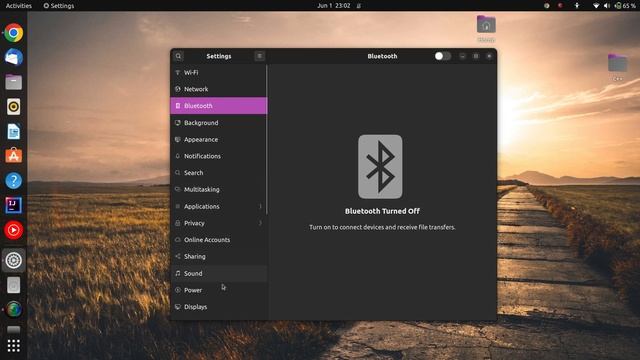The width and height of the screenshot is (640, 360).
Task: Open the Applications settings entry
Action: [219, 206]
